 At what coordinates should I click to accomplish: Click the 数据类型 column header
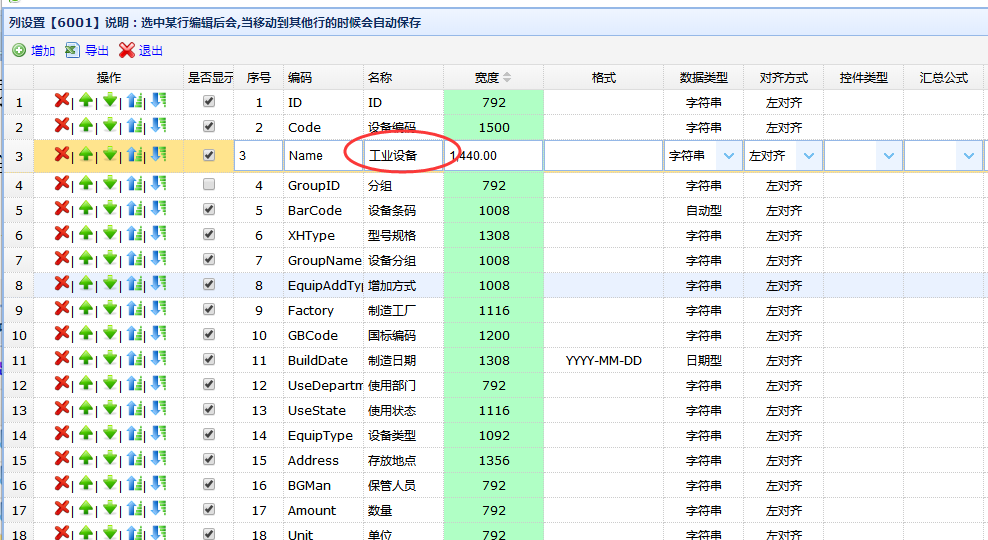pyautogui.click(x=703, y=77)
